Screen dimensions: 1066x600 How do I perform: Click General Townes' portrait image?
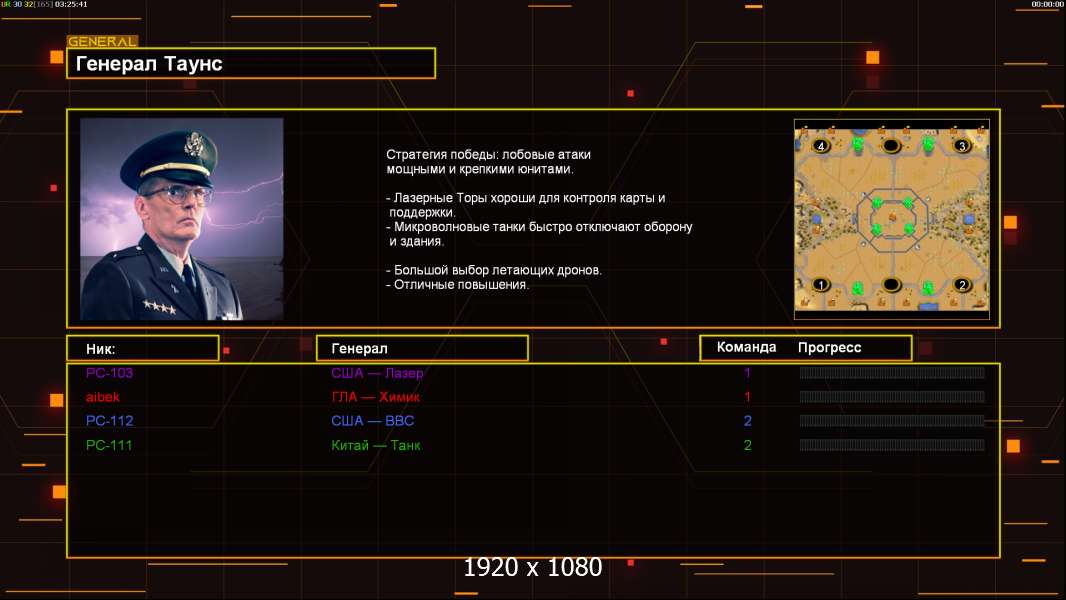click(x=182, y=219)
